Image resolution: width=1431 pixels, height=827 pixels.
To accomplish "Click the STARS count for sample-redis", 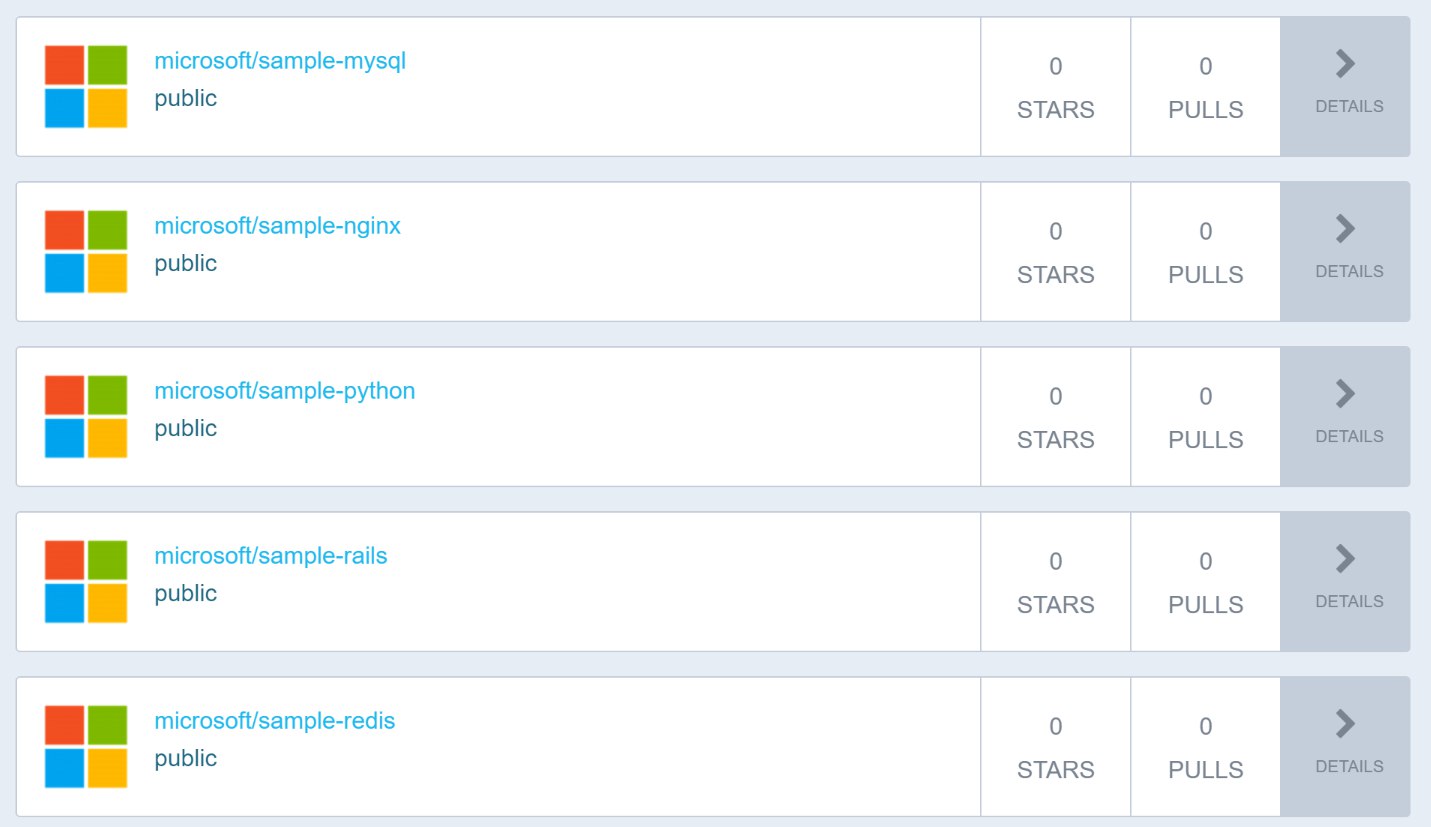I will [x=1056, y=727].
